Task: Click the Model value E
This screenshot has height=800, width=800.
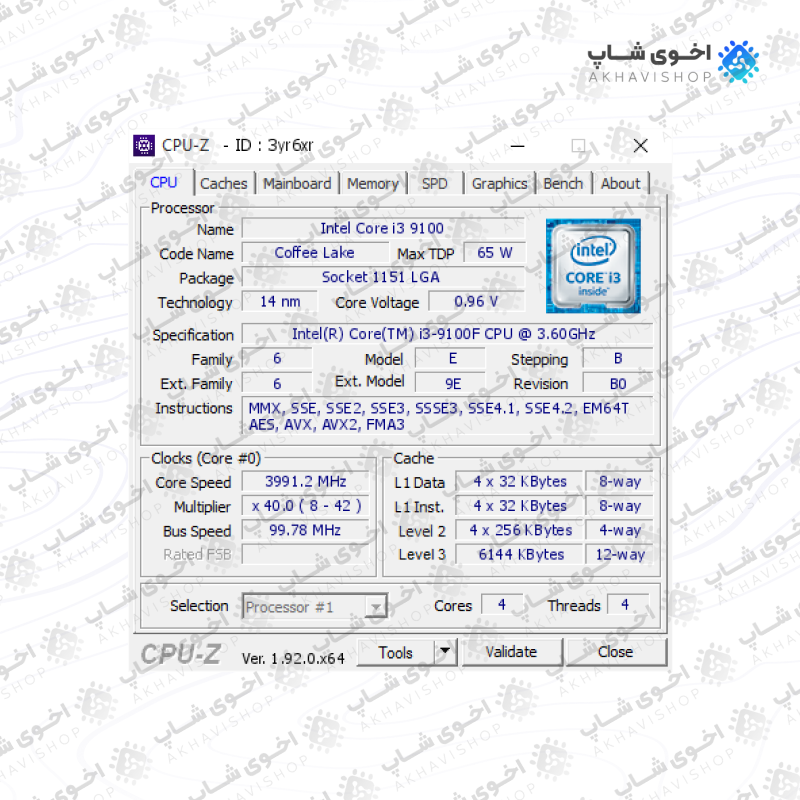Action: (x=449, y=359)
